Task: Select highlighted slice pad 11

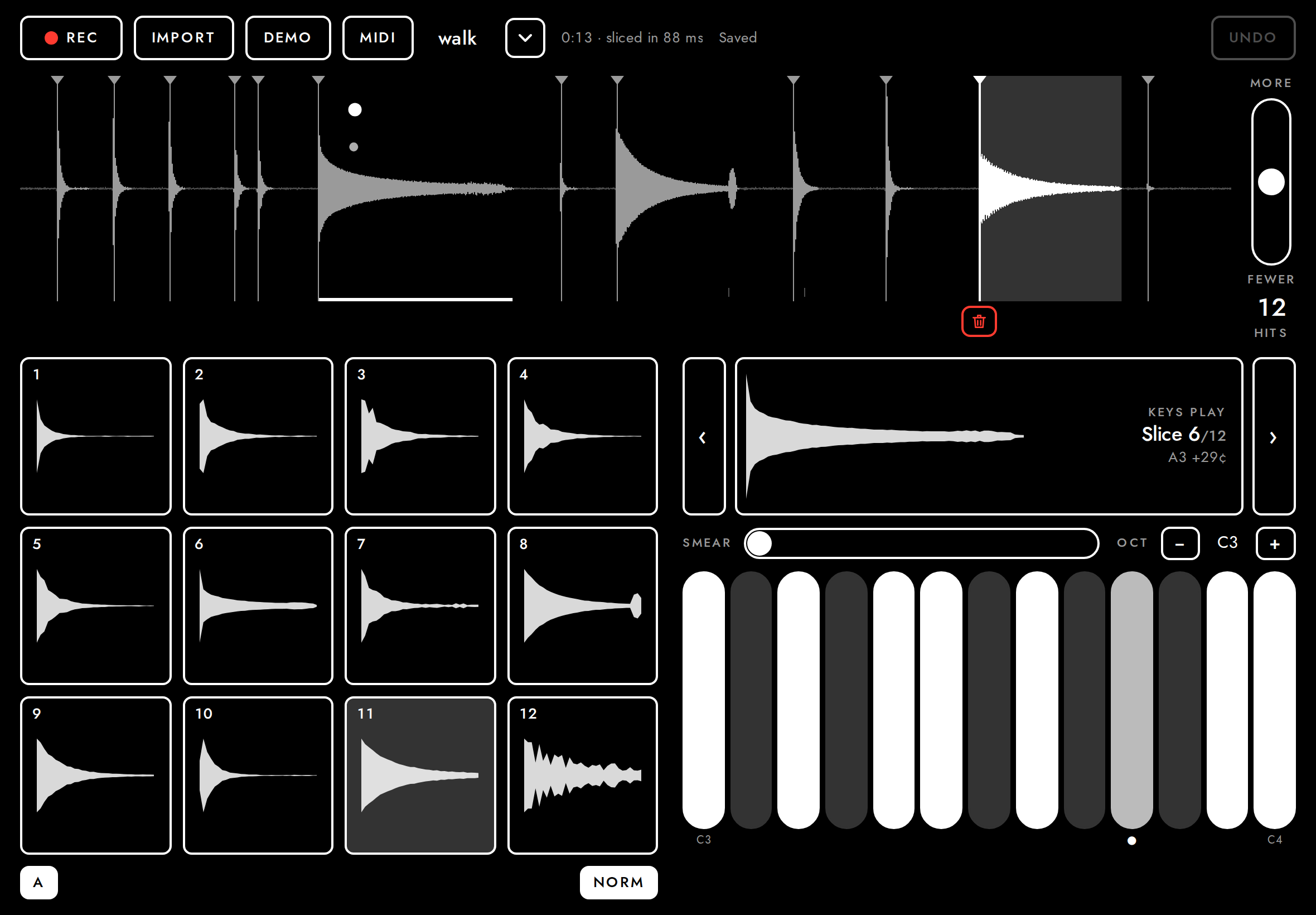Action: (420, 776)
